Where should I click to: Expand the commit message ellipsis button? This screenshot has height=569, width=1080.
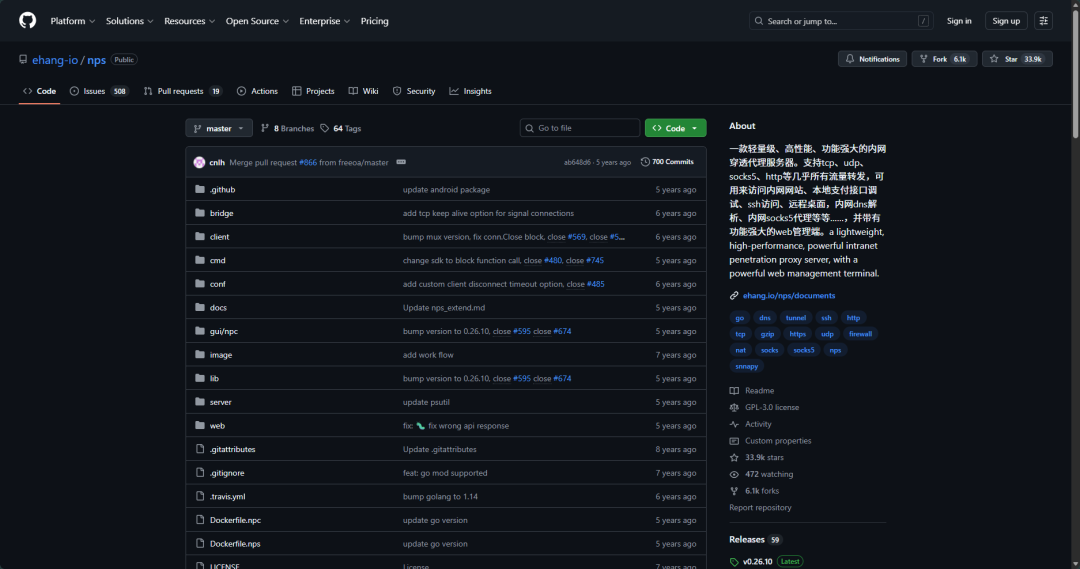[401, 162]
